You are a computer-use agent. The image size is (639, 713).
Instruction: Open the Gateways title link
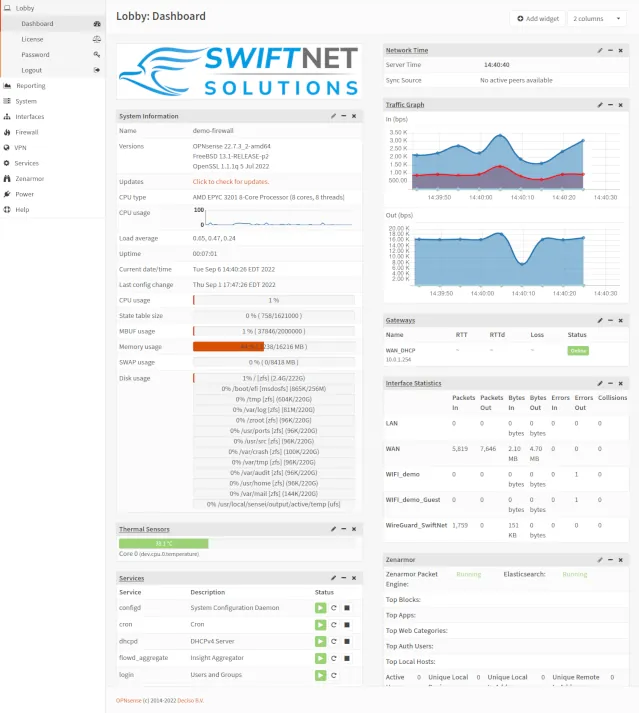point(400,320)
